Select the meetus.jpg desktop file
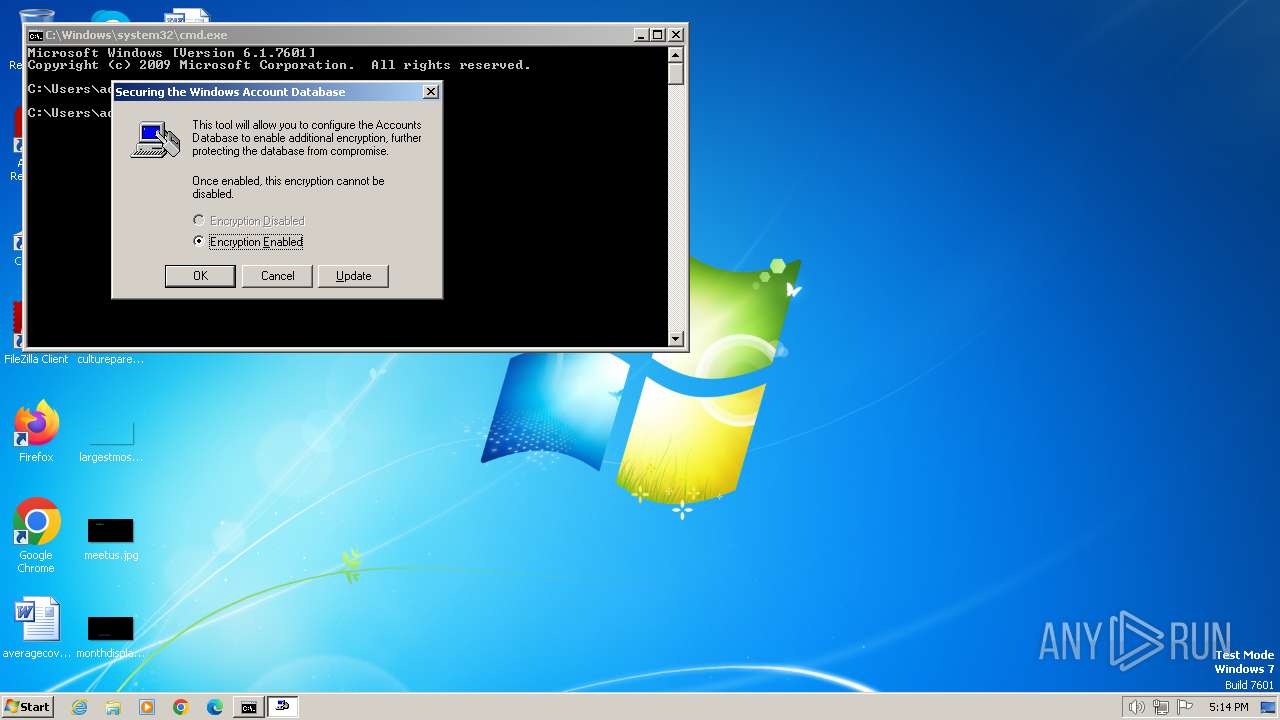Viewport: 1280px width, 720px height. 110,539
